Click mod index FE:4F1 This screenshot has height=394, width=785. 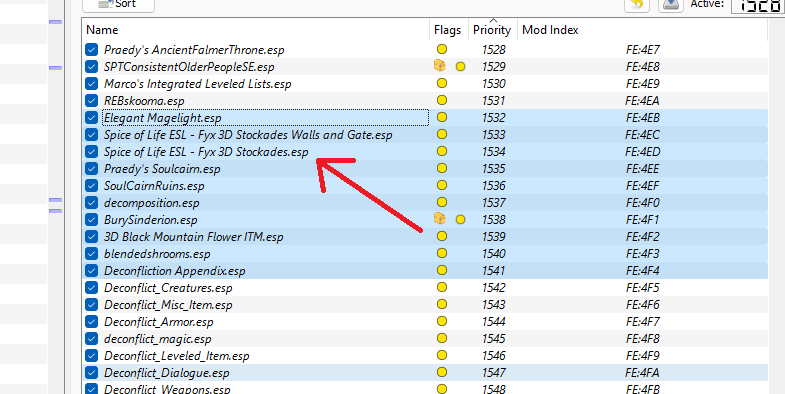pyautogui.click(x=643, y=220)
